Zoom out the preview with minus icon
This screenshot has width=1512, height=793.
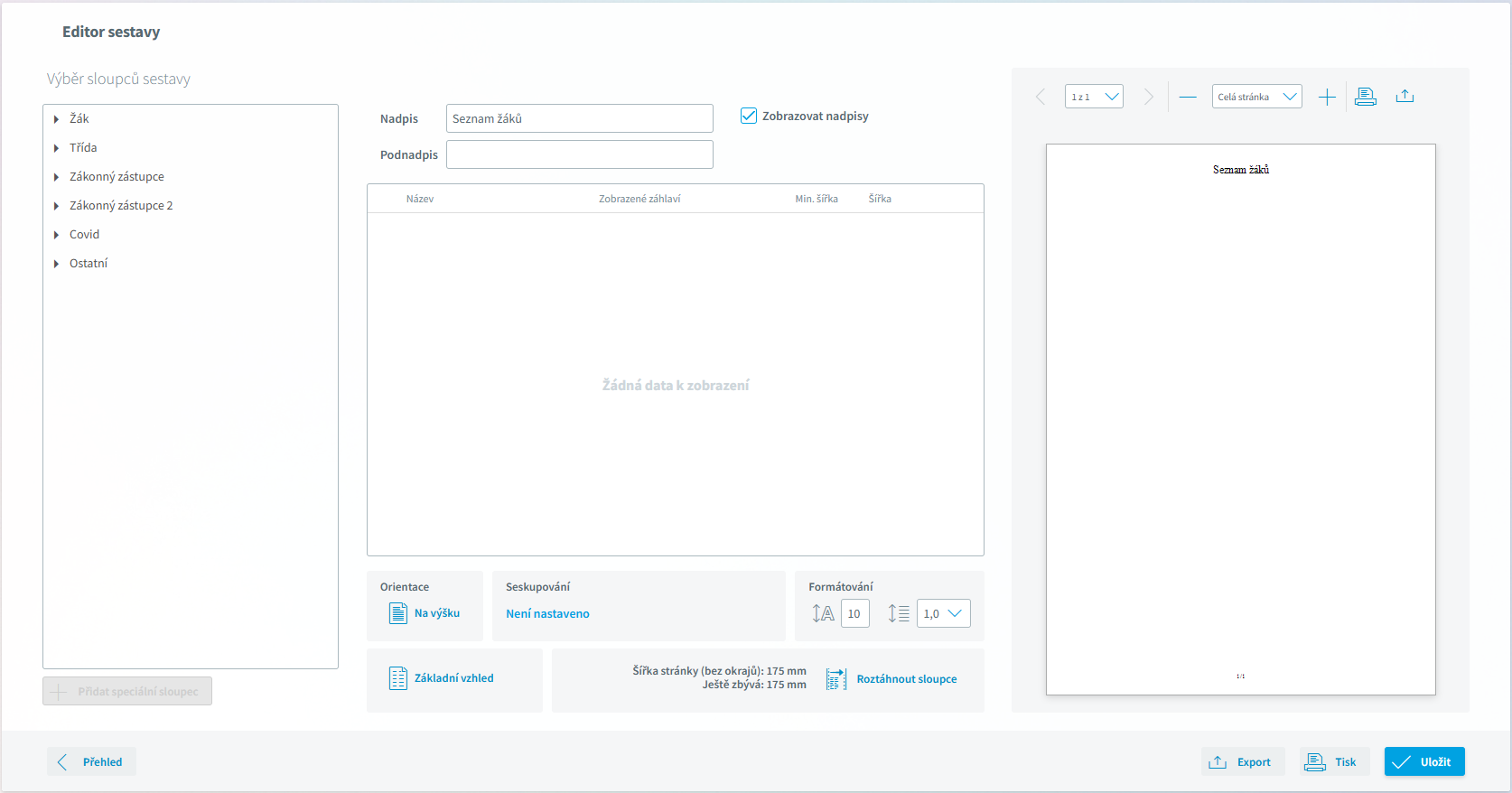pyautogui.click(x=1188, y=98)
